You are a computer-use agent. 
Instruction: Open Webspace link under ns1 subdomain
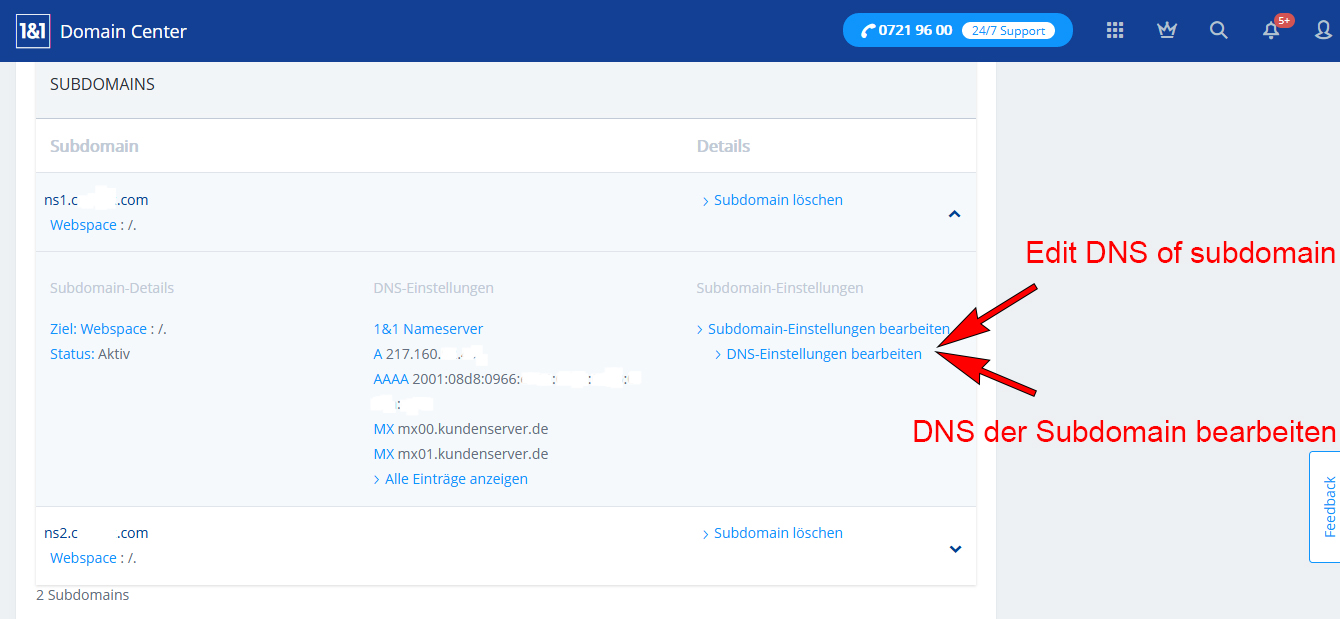click(x=83, y=225)
